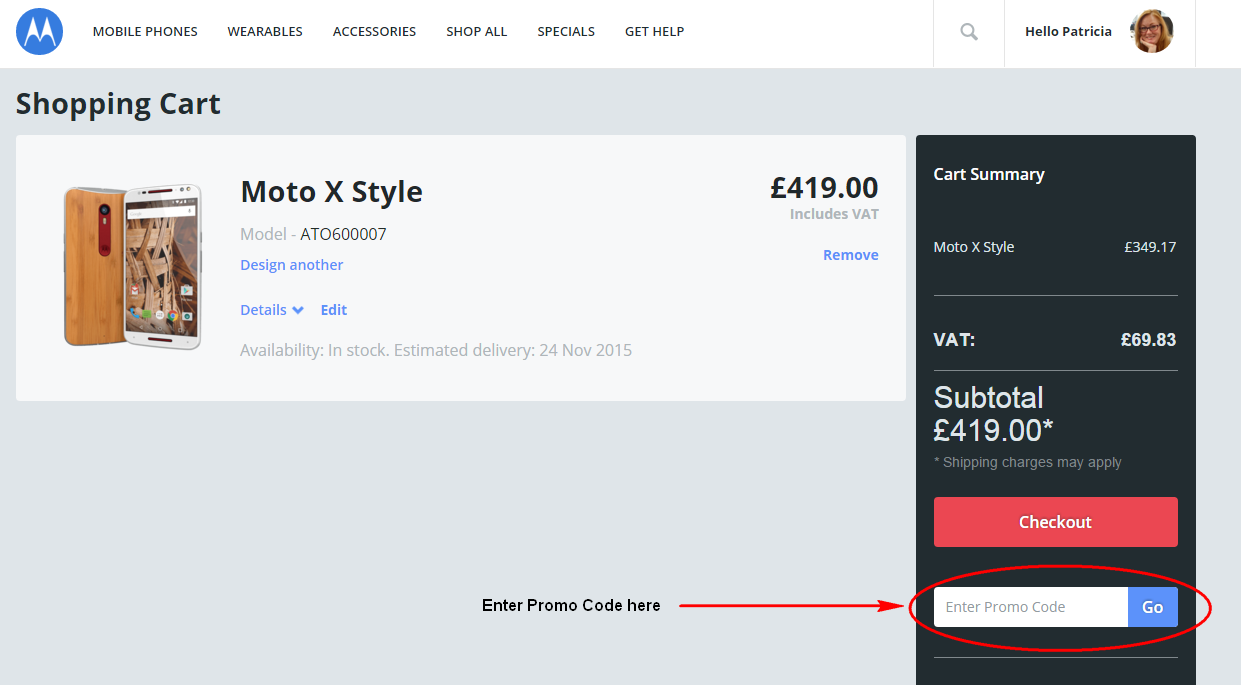Open the search magnifier icon

(969, 32)
